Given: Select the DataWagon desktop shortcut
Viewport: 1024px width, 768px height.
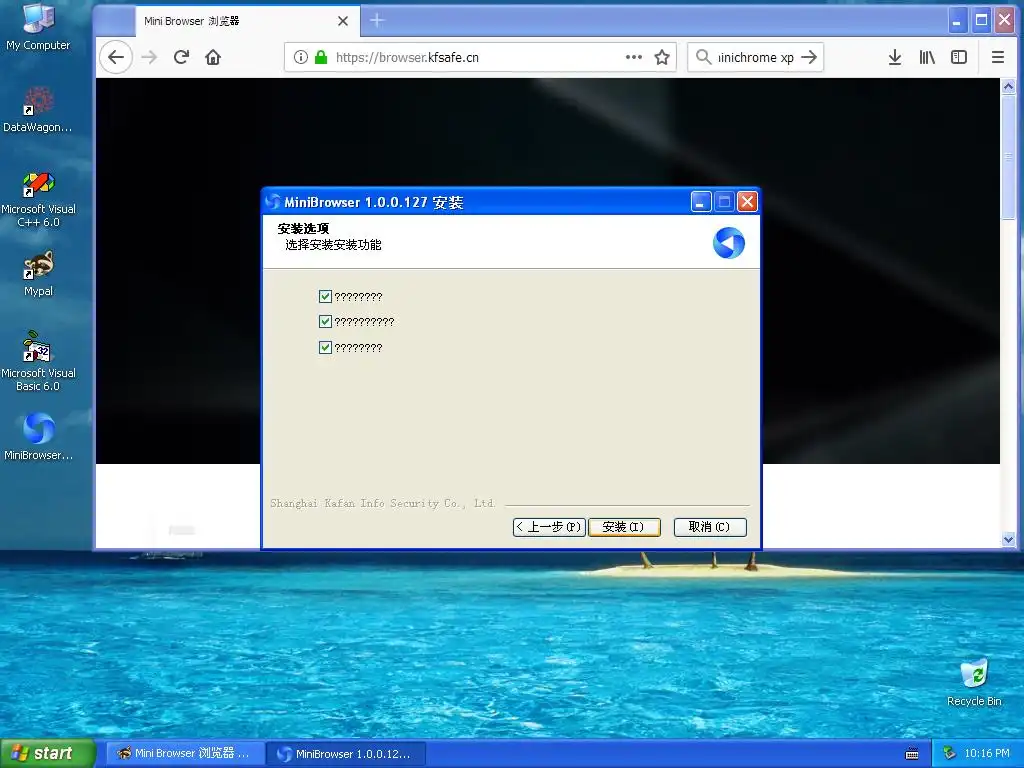Looking at the screenshot, I should (38, 110).
